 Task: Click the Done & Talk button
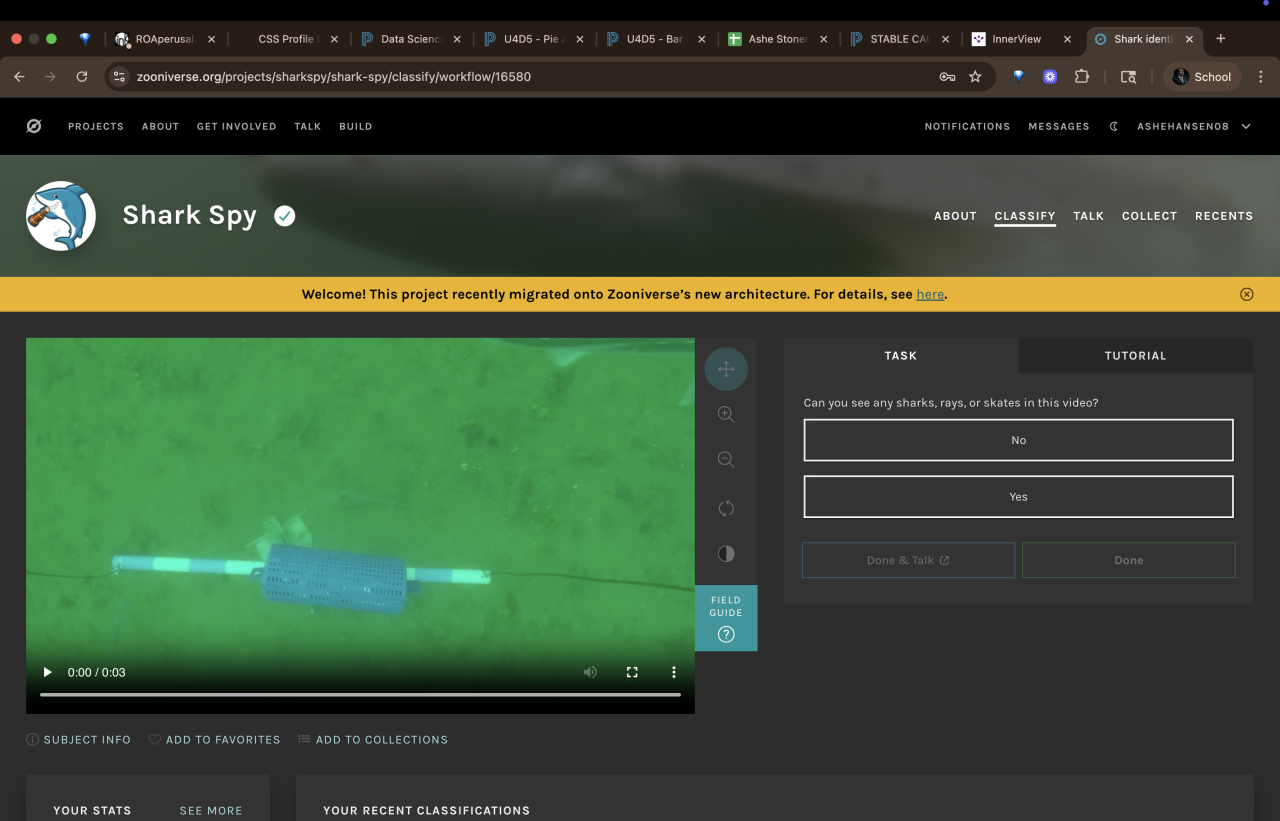[x=908, y=560]
